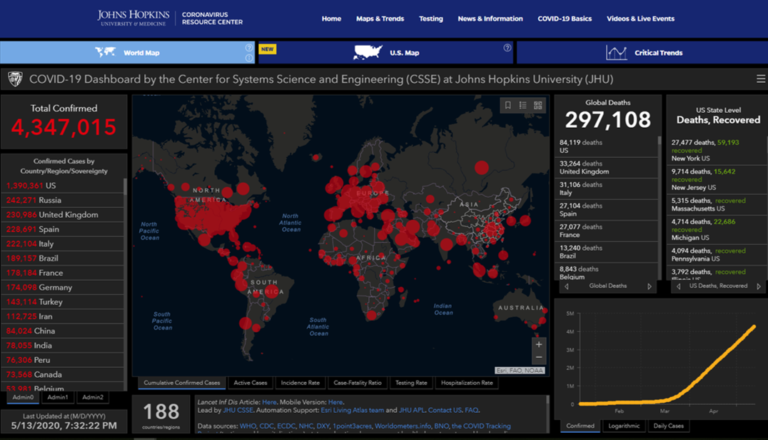Select Michigan US 4,714 deaths entry
Image resolution: width=768 pixels, height=440 pixels.
[717, 229]
